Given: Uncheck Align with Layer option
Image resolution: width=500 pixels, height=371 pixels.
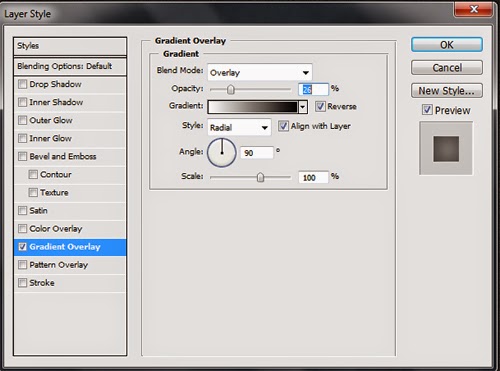Looking at the screenshot, I should pyautogui.click(x=283, y=126).
